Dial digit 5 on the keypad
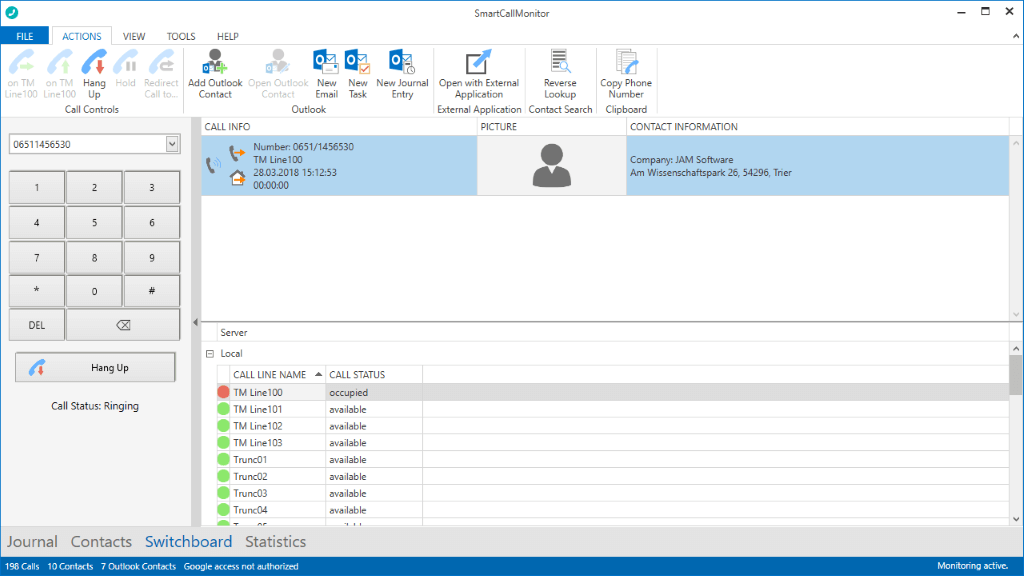Viewport: 1024px width, 576px height. coord(95,222)
